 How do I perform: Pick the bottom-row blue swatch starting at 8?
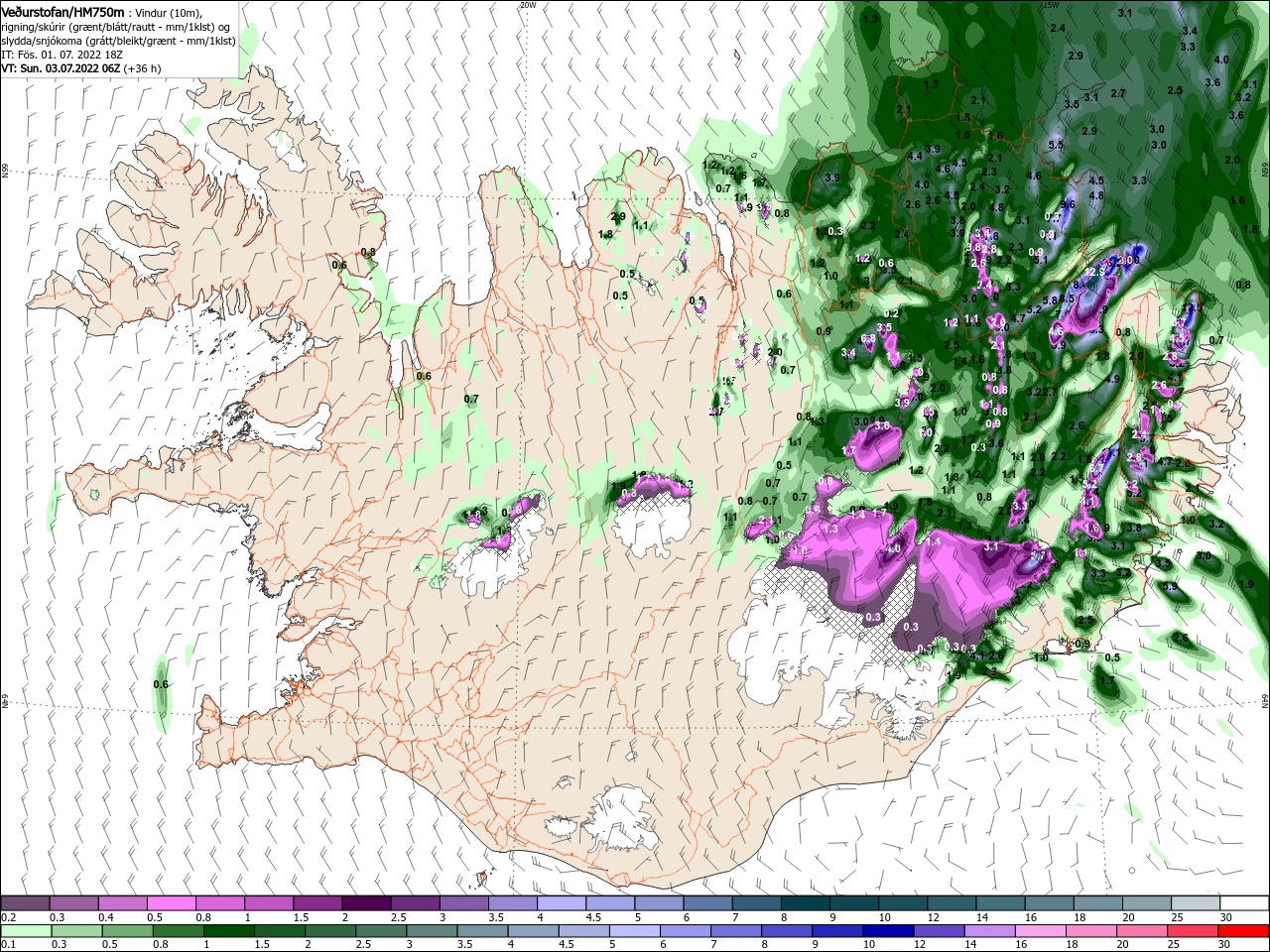point(786,931)
